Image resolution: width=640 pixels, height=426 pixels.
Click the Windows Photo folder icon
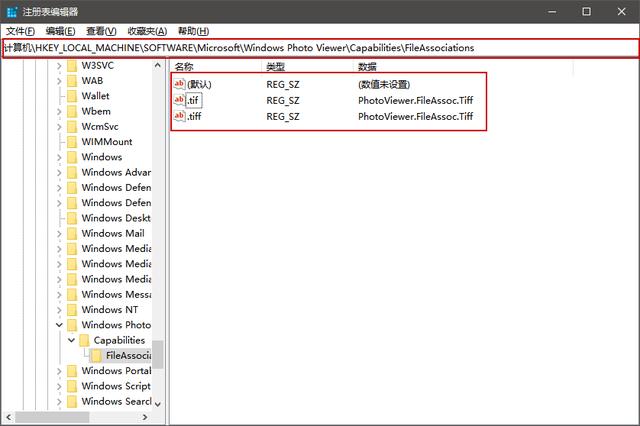[x=72, y=325]
